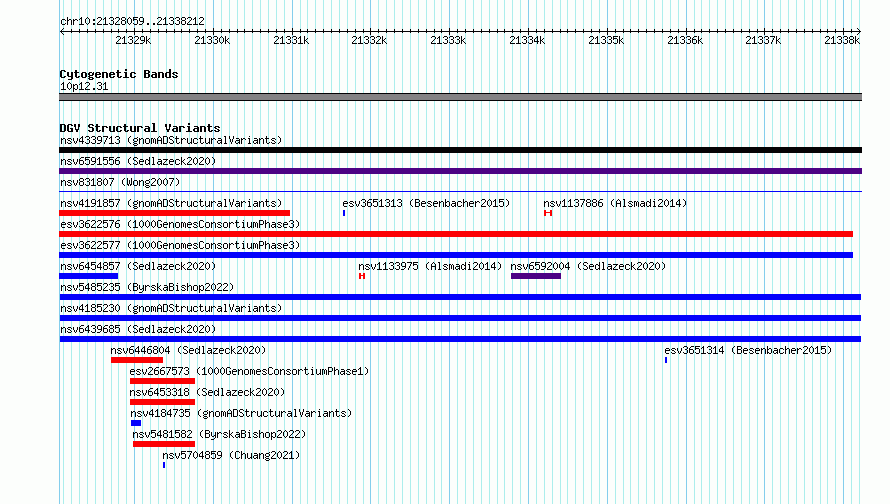This screenshot has height=504, width=890.
Task: Select the blue nsv6439685 variant bar
Action: click(x=460, y=339)
